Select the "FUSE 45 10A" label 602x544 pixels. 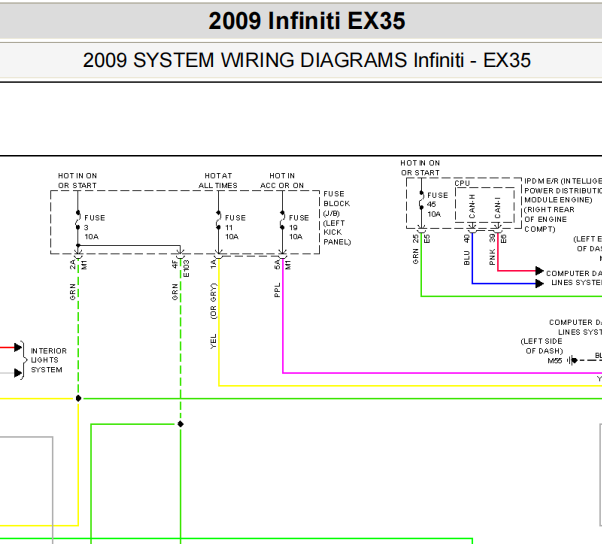tap(437, 204)
